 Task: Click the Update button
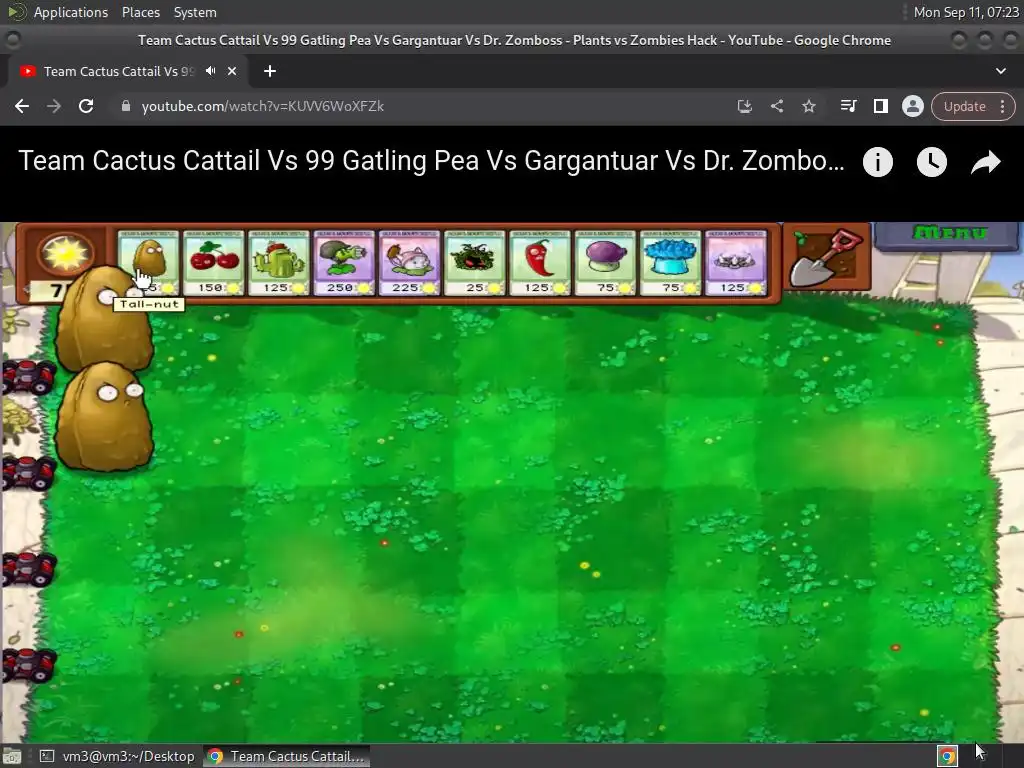coord(965,106)
